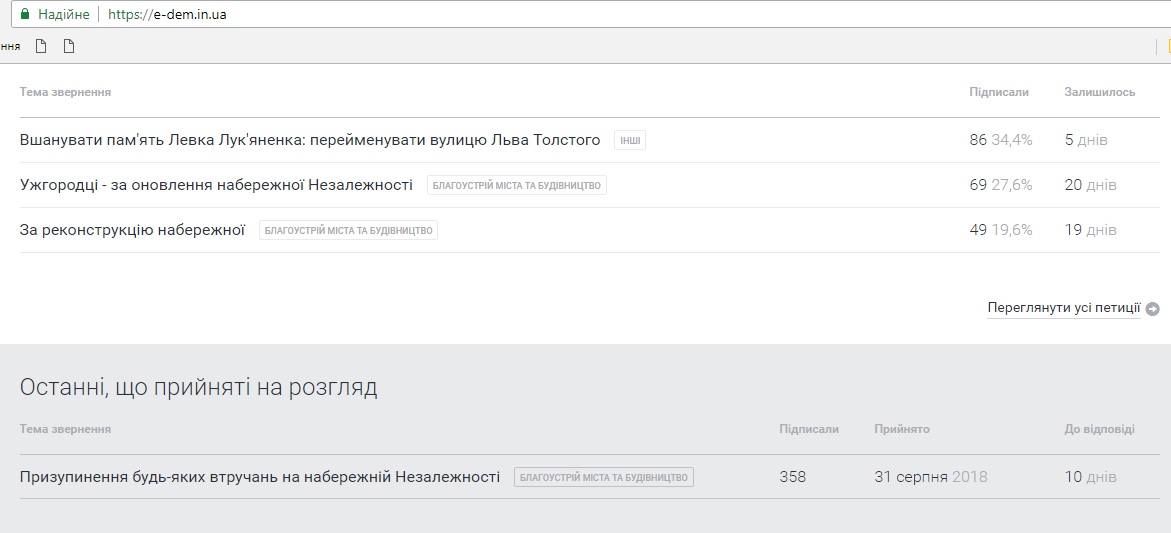Follow the Переглянути усі петиції link
Screen dimensions: 1171x533
tap(1063, 308)
